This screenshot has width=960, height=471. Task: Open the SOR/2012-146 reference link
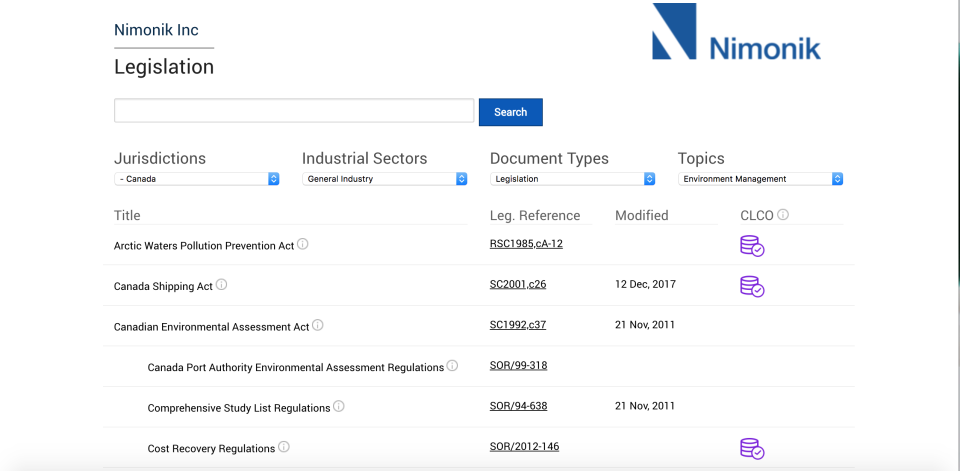point(523,448)
